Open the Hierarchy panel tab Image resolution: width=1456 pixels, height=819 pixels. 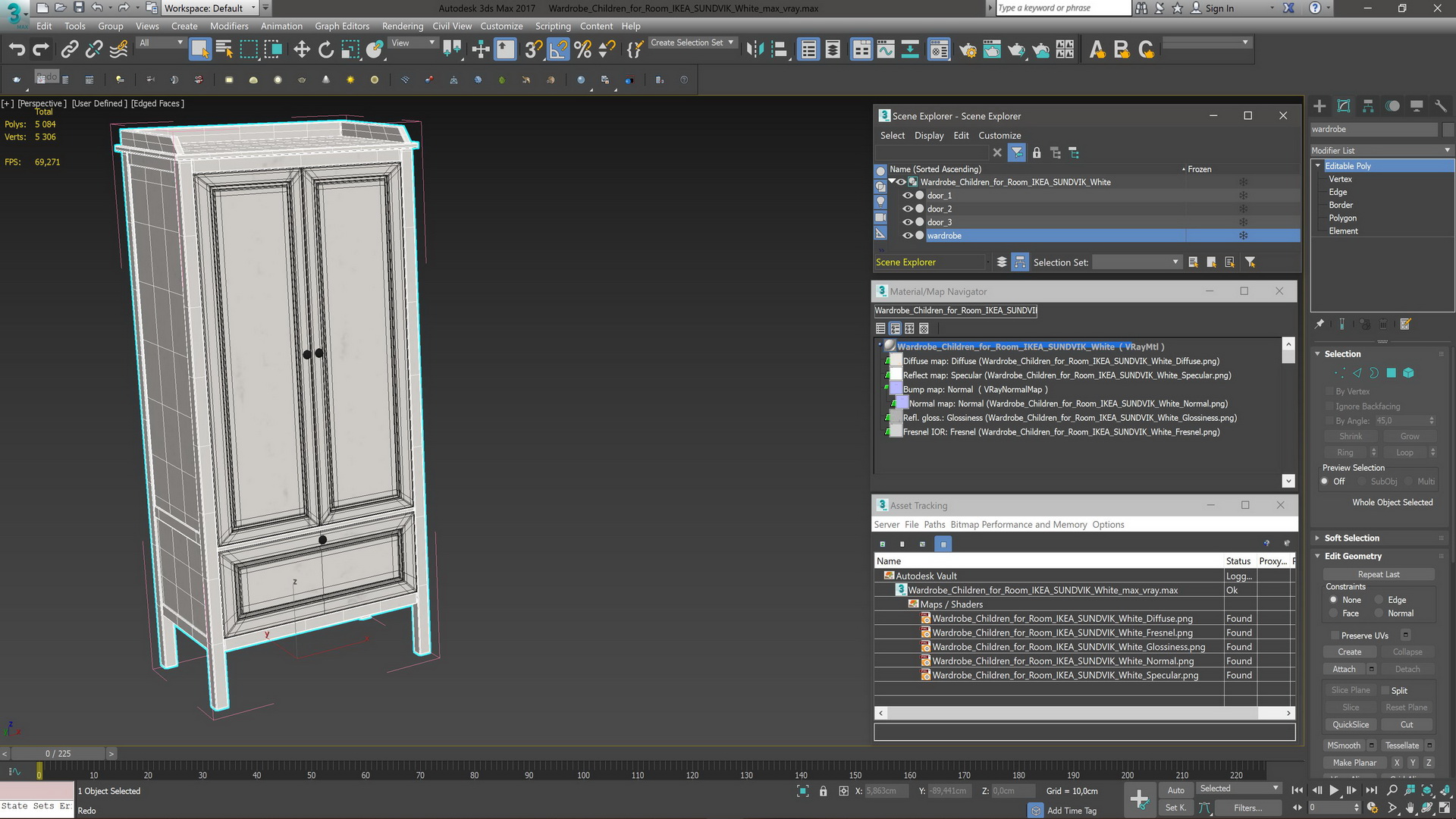click(1368, 106)
